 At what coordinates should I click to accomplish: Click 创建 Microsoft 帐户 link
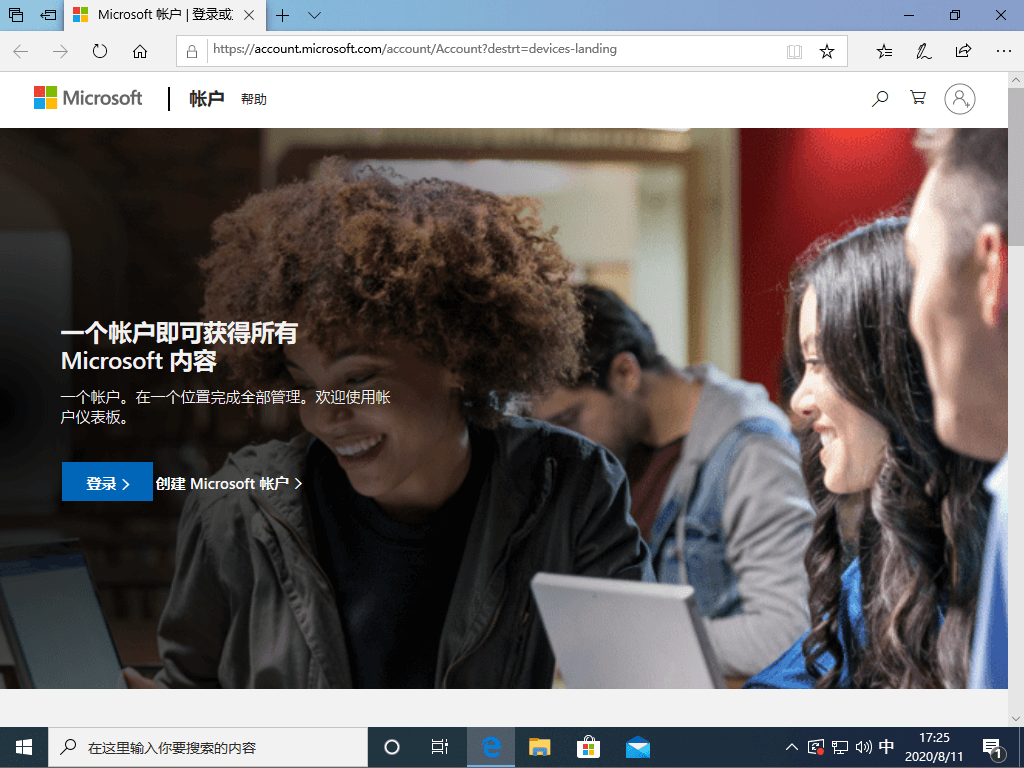(x=228, y=483)
